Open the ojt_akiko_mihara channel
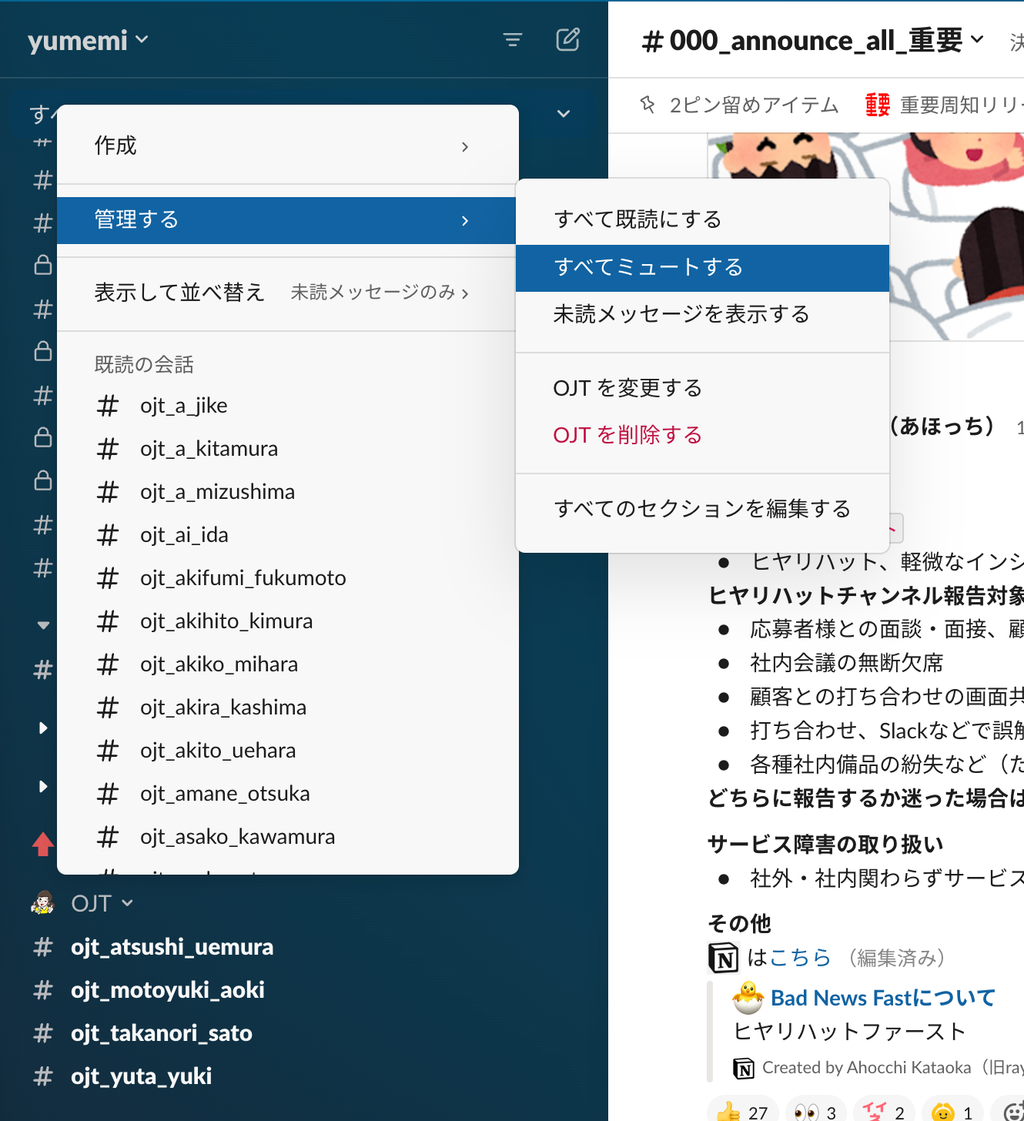The width and height of the screenshot is (1024, 1121). [x=219, y=664]
